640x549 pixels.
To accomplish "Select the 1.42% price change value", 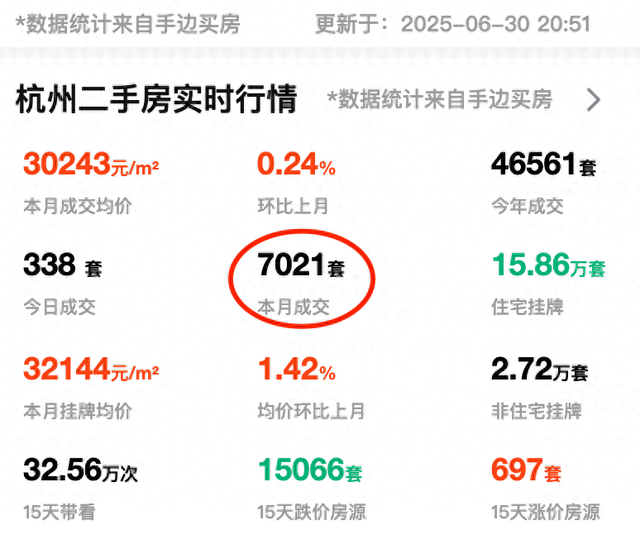I will 297,369.
